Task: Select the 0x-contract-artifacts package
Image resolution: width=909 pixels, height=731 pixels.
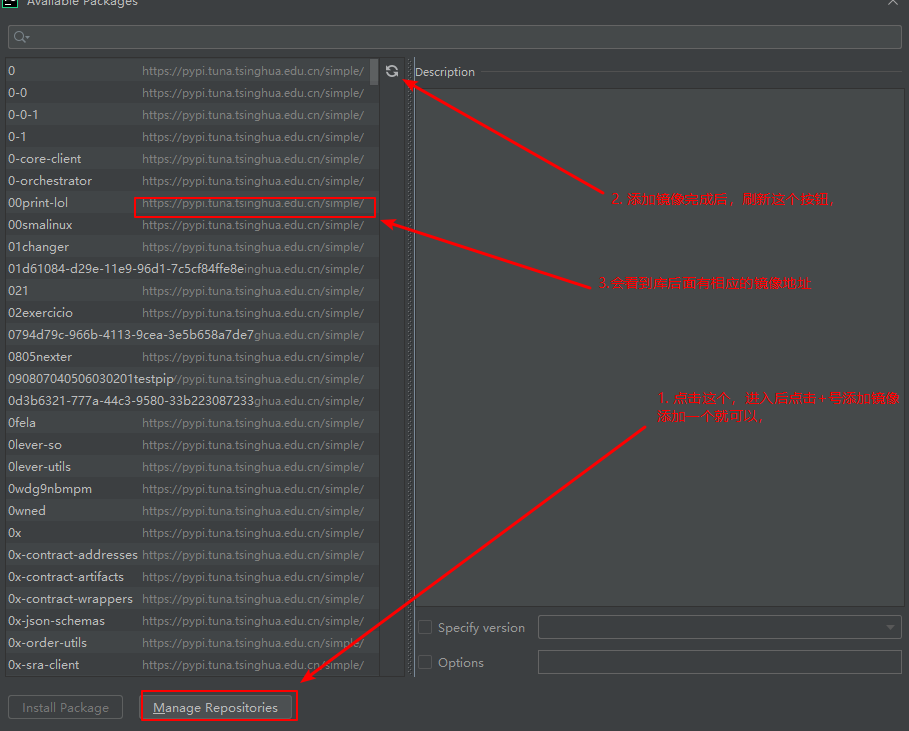Action: (192, 577)
